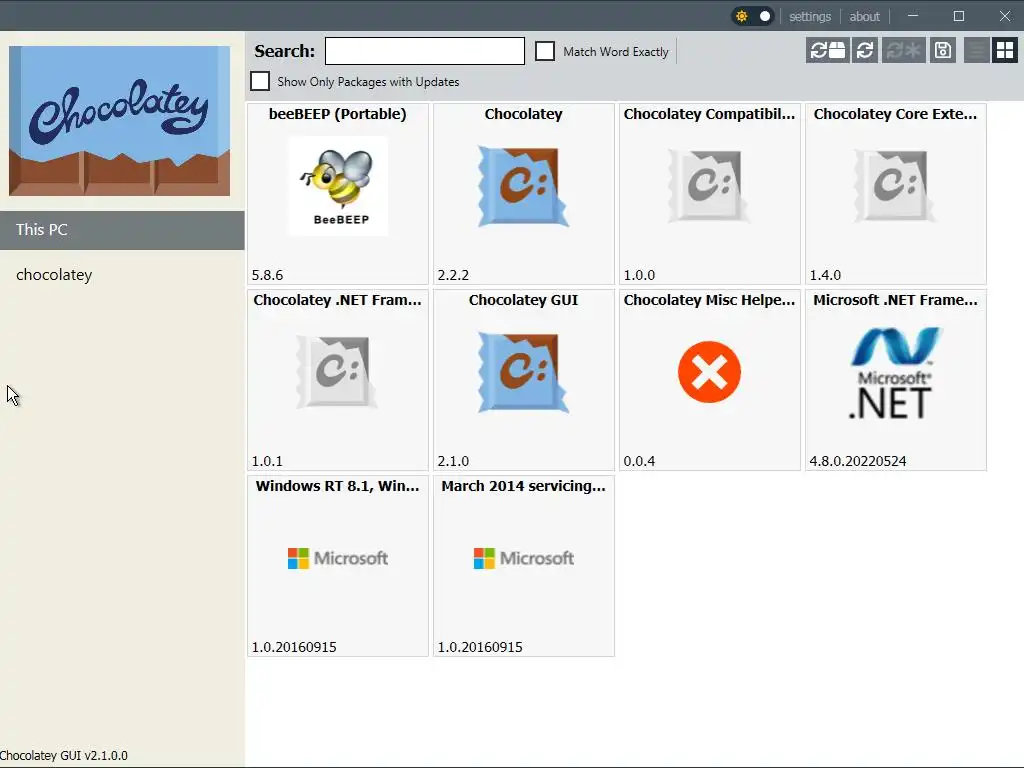Click the March 2014 servicing... title
1024x768 pixels.
[523, 487]
